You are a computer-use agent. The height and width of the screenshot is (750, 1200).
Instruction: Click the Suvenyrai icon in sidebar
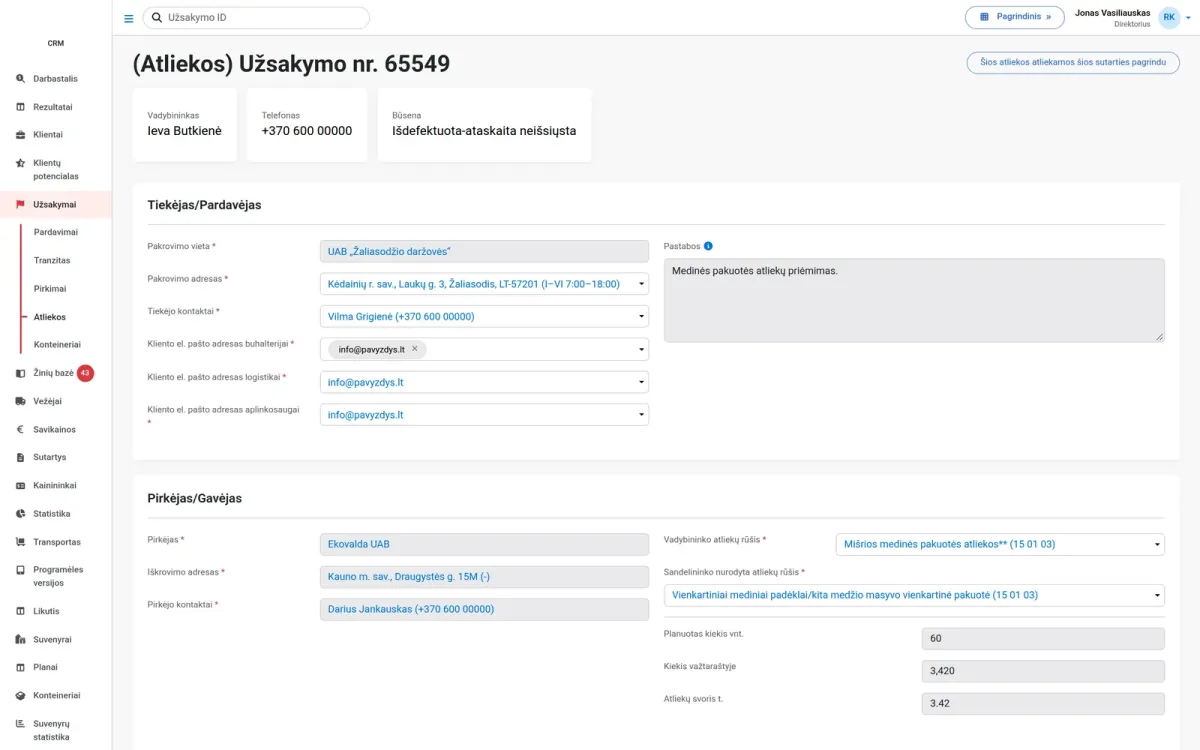pyautogui.click(x=20, y=639)
